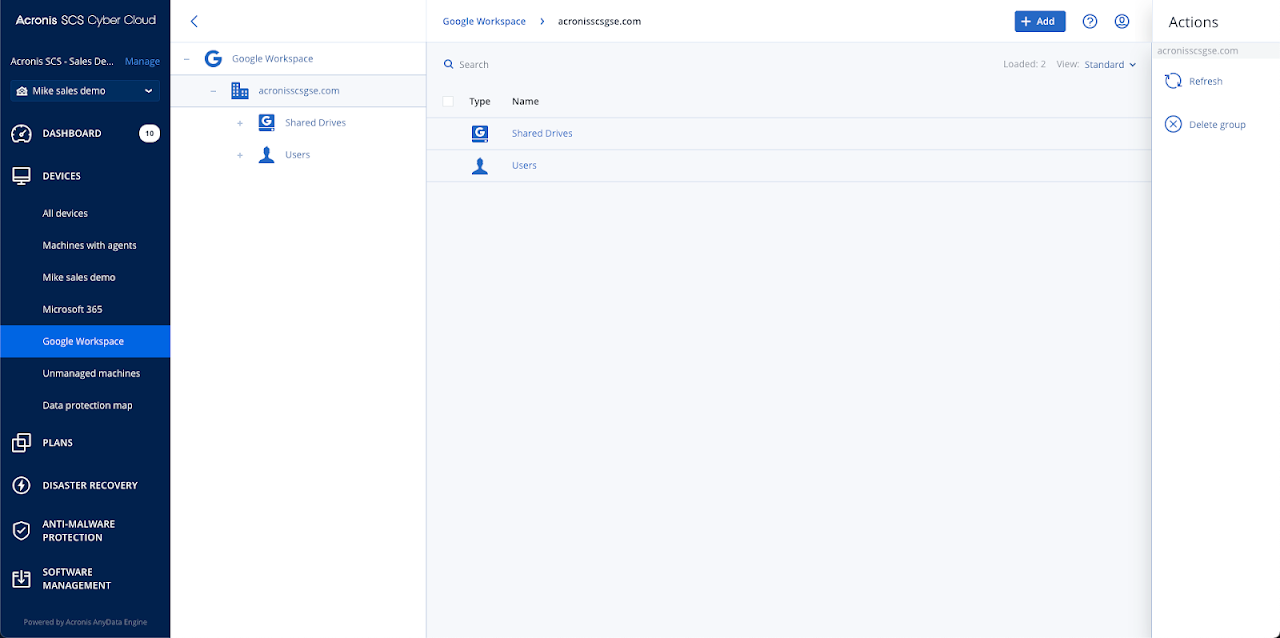Expand the Users tree node

pyautogui.click(x=240, y=155)
